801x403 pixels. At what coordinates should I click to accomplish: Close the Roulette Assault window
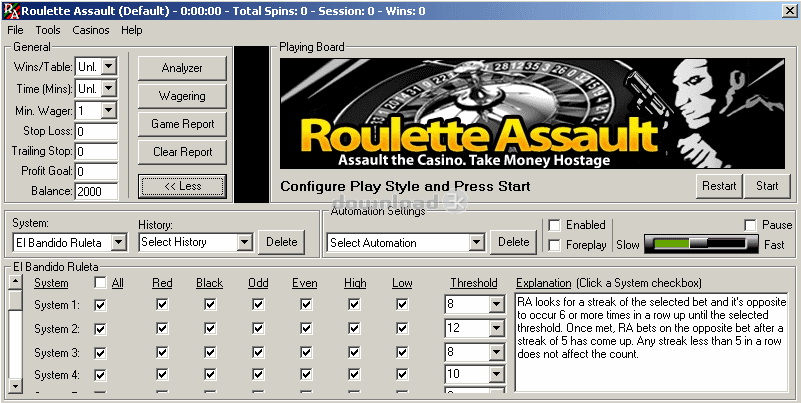[789, 10]
